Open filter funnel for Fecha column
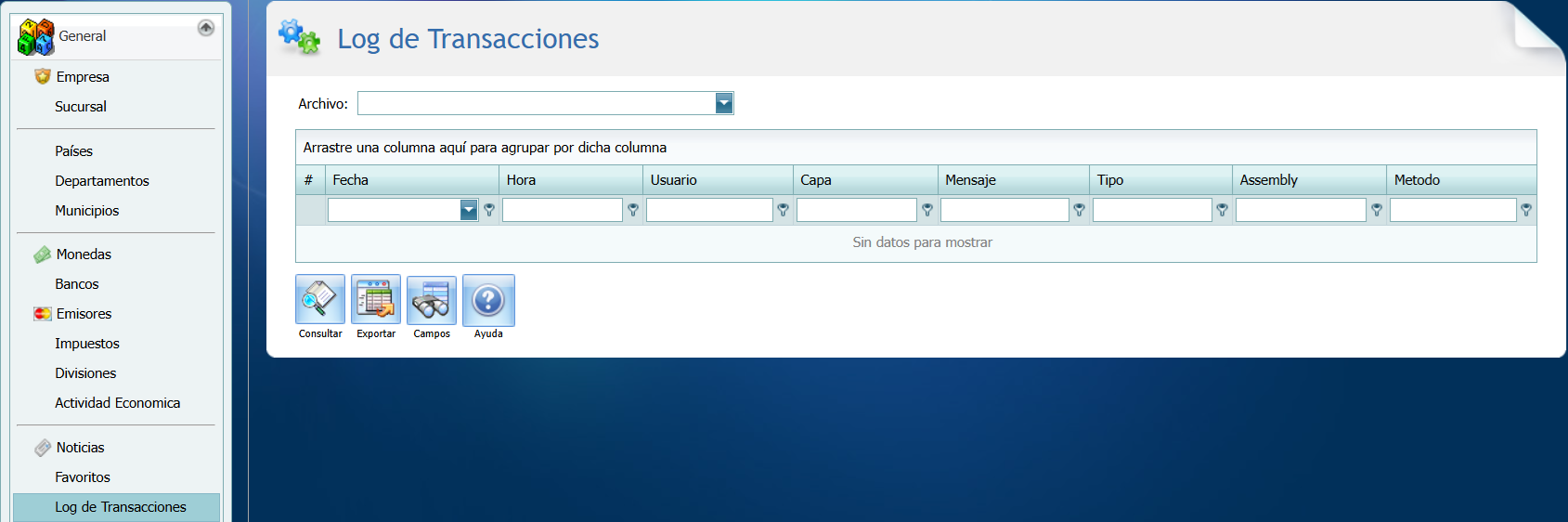This screenshot has height=522, width=1568. tap(489, 210)
